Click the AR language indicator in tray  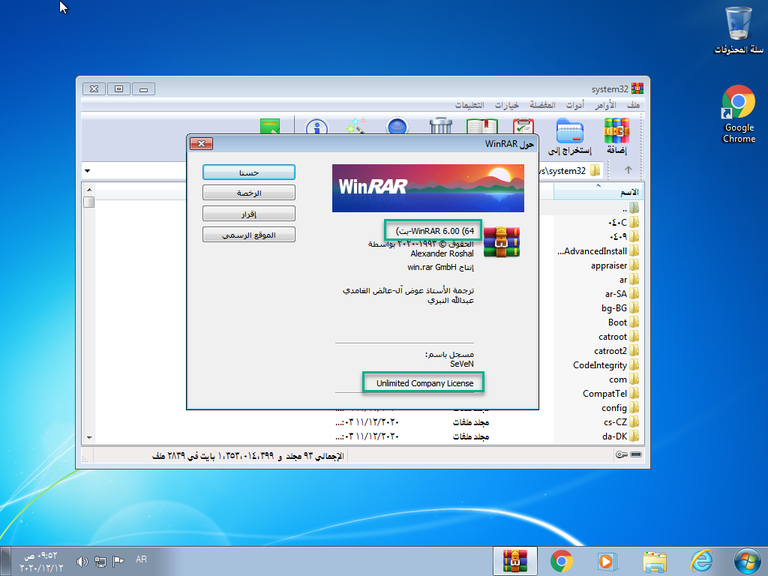click(141, 559)
